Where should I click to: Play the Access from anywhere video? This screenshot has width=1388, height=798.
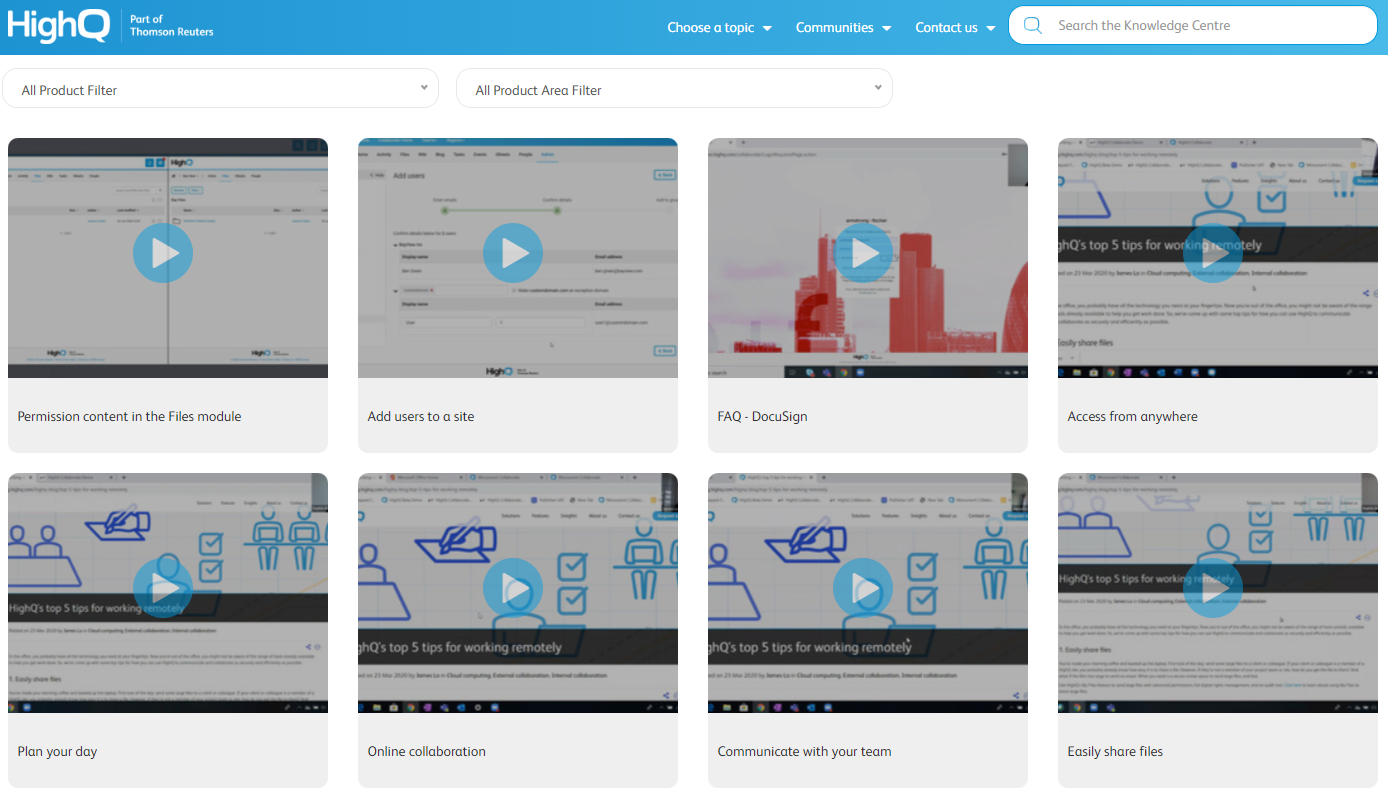pos(1213,253)
